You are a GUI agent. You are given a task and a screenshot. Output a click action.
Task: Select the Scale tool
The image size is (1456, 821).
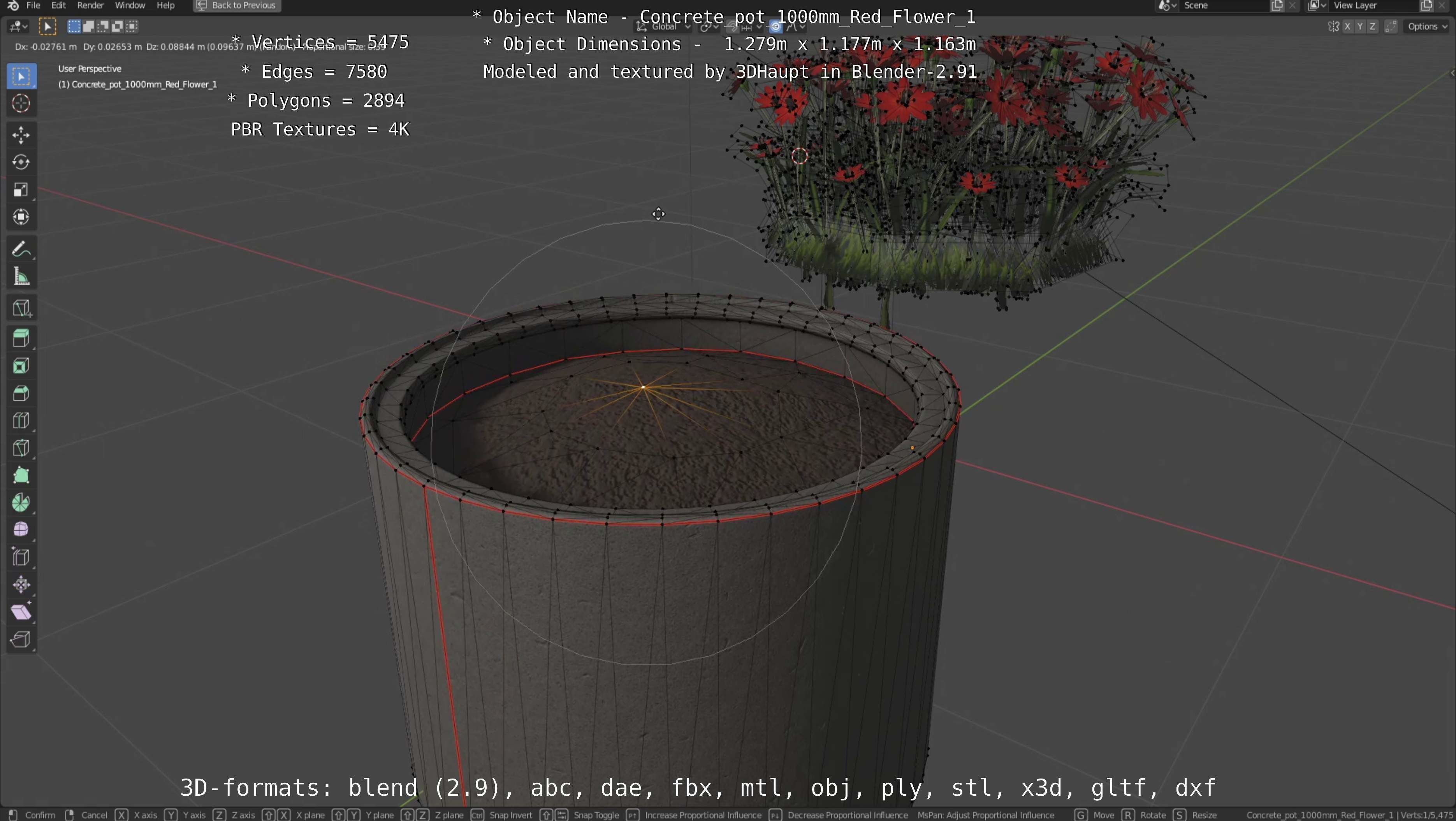pyautogui.click(x=21, y=189)
